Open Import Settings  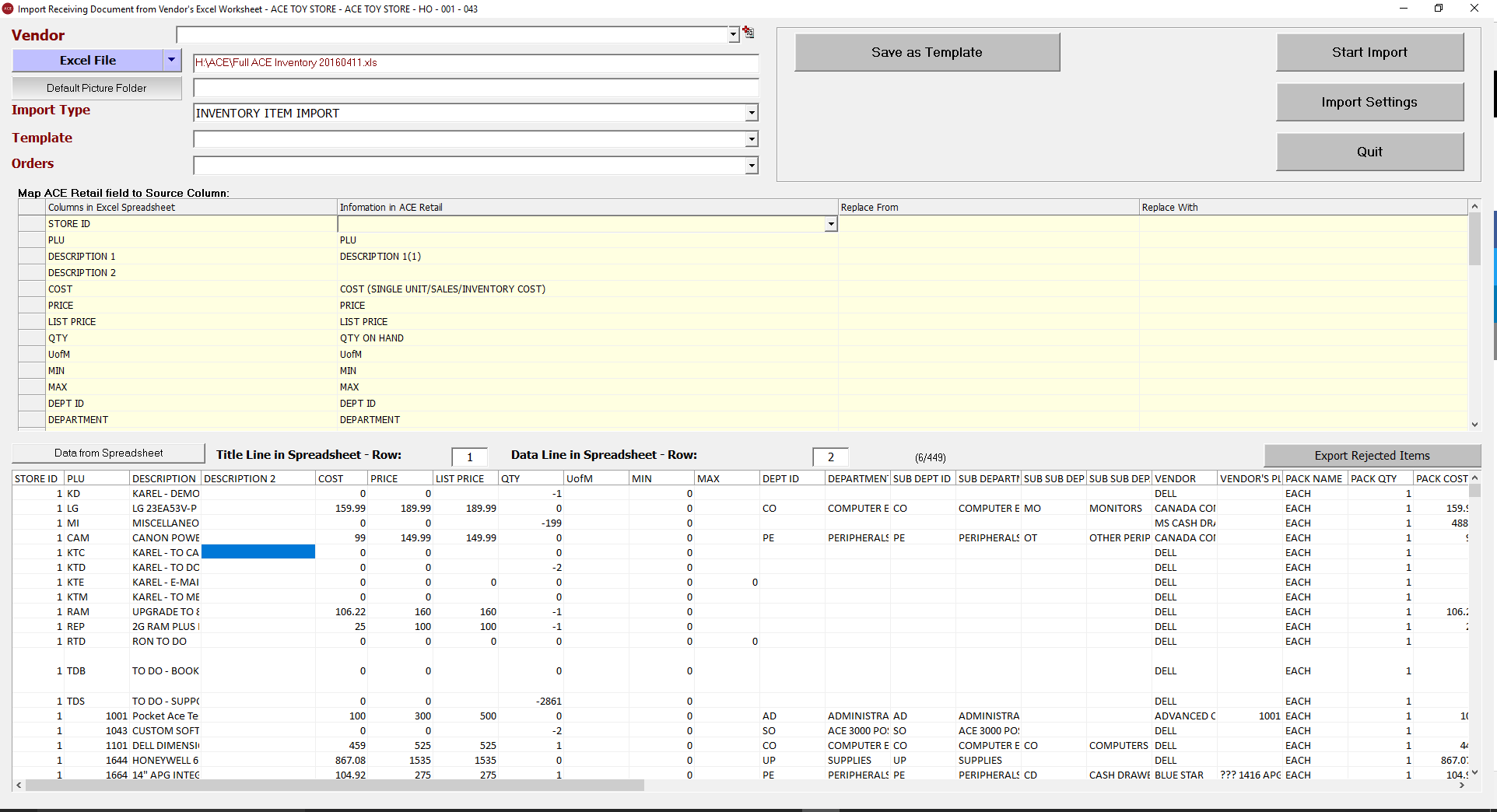click(1369, 102)
